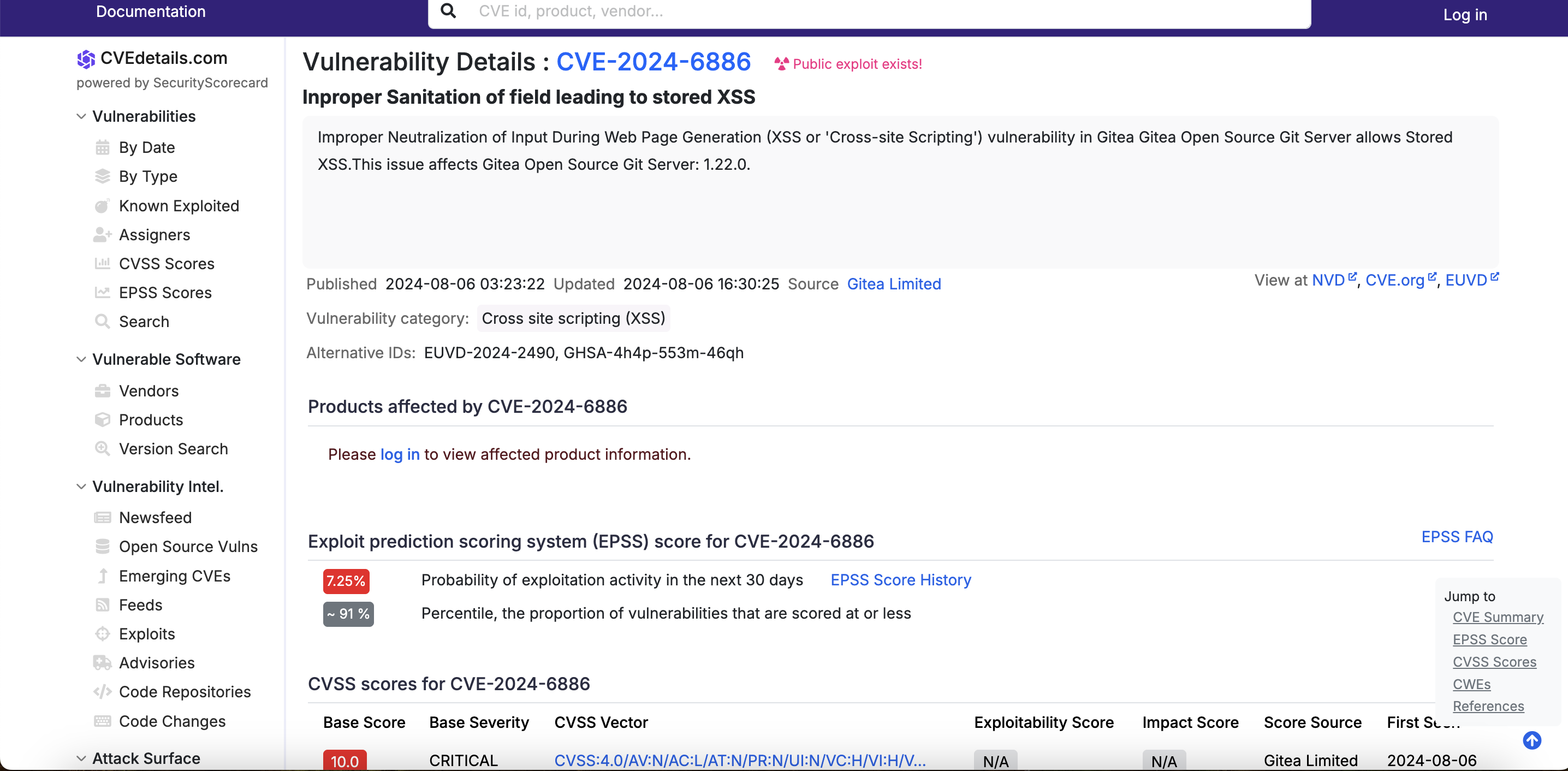The height and width of the screenshot is (771, 1568).
Task: Click the Vendors briefcase icon
Action: pyautogui.click(x=102, y=391)
